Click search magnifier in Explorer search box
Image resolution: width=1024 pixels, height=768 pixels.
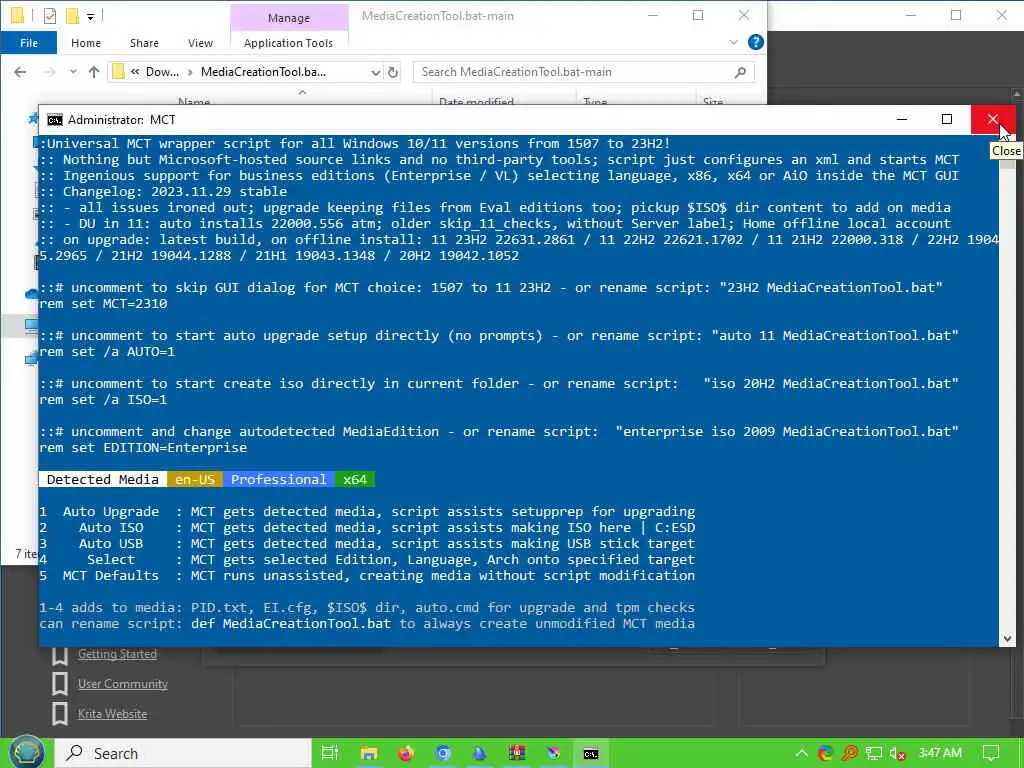[740, 72]
